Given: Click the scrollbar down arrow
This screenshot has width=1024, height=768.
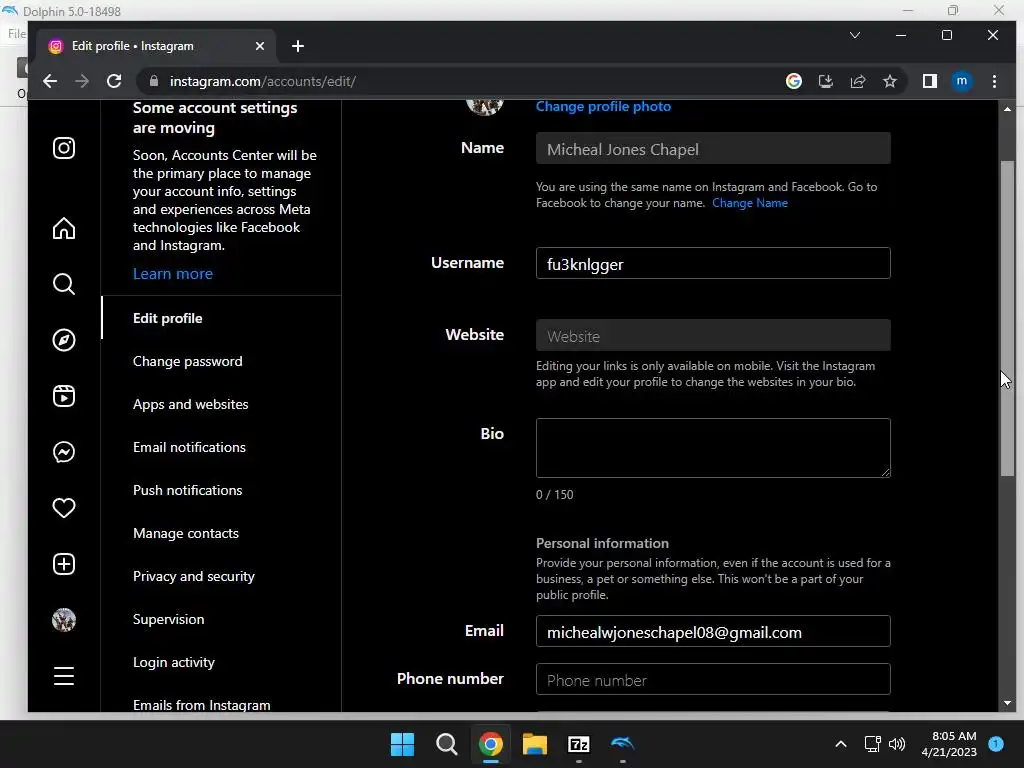Looking at the screenshot, I should tap(1007, 703).
